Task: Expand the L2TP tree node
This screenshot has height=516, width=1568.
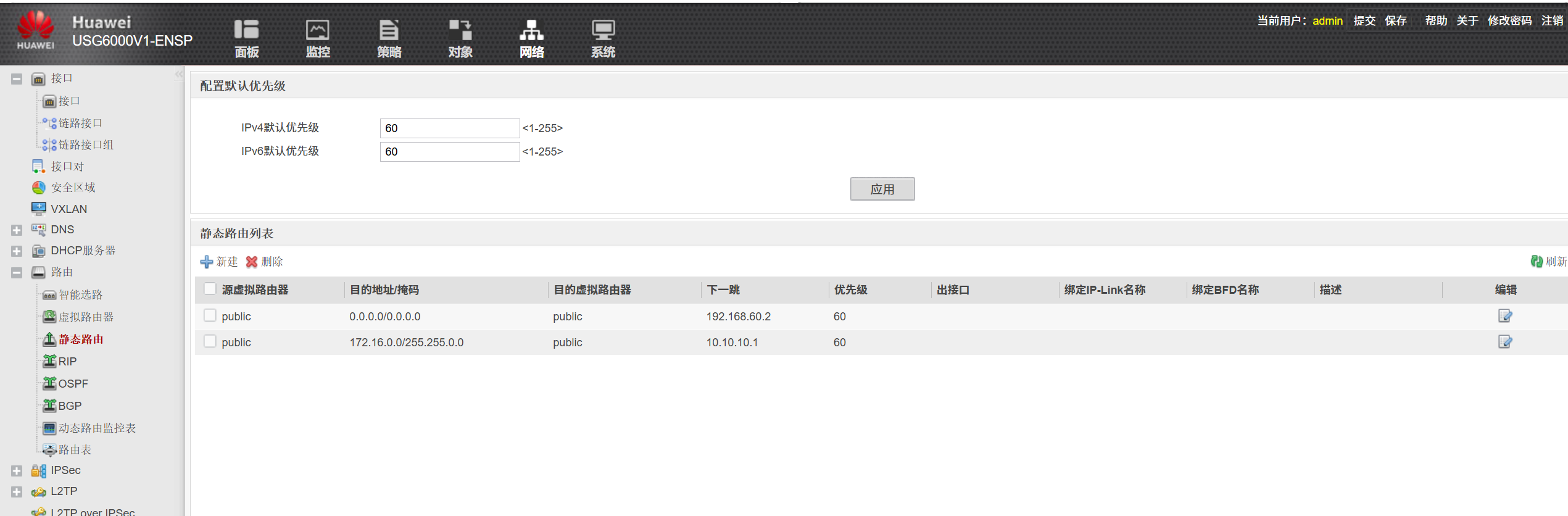Action: pos(17,492)
